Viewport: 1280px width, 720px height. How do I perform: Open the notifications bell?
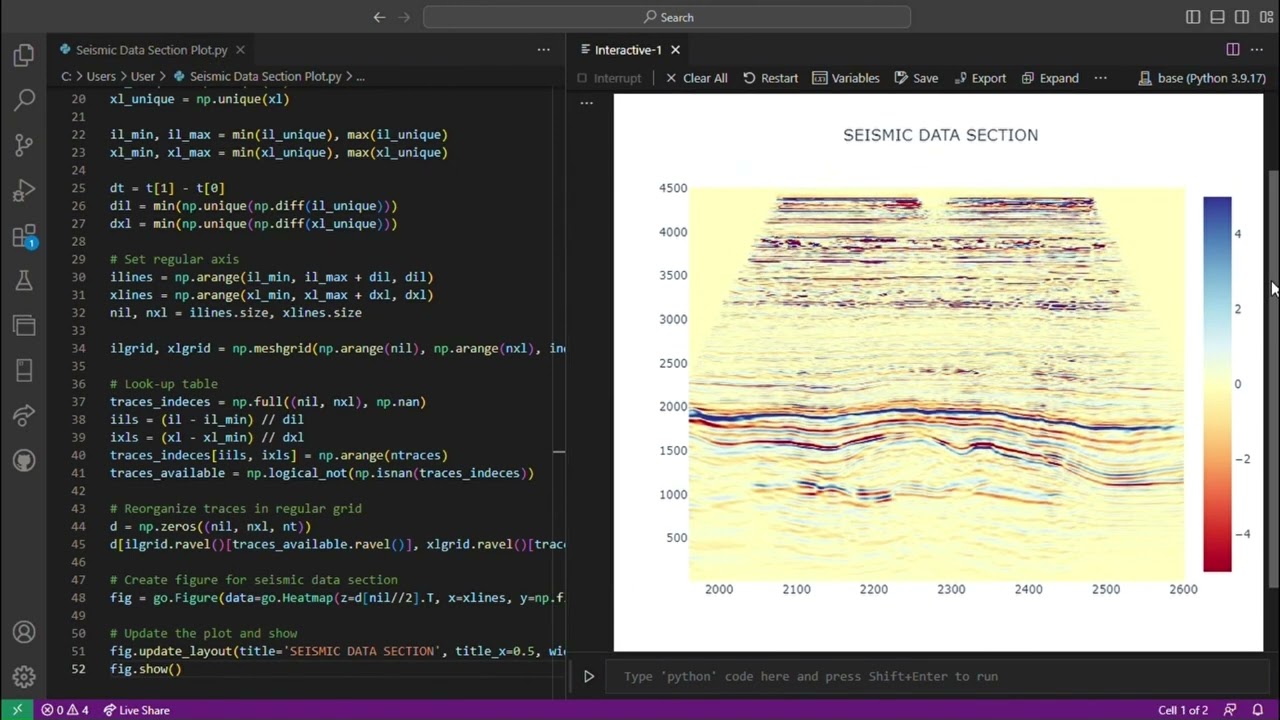click(x=1258, y=710)
